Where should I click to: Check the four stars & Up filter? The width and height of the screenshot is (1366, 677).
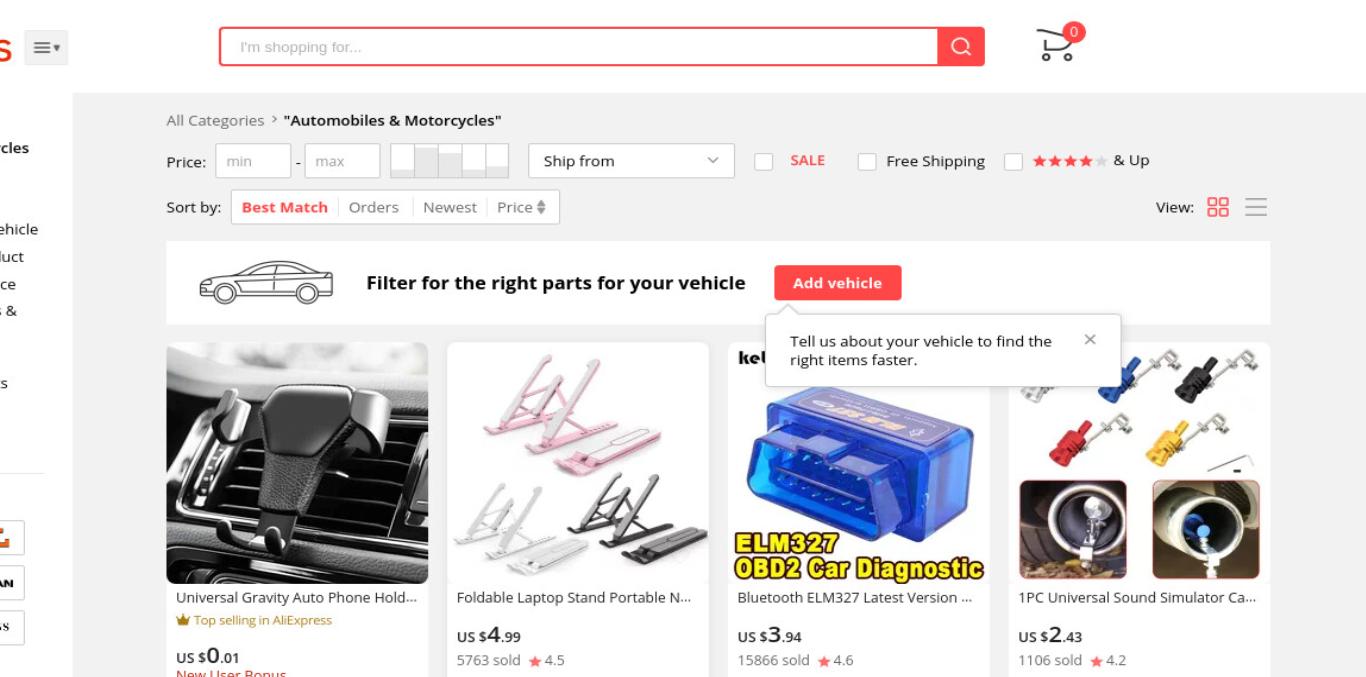(x=1013, y=161)
